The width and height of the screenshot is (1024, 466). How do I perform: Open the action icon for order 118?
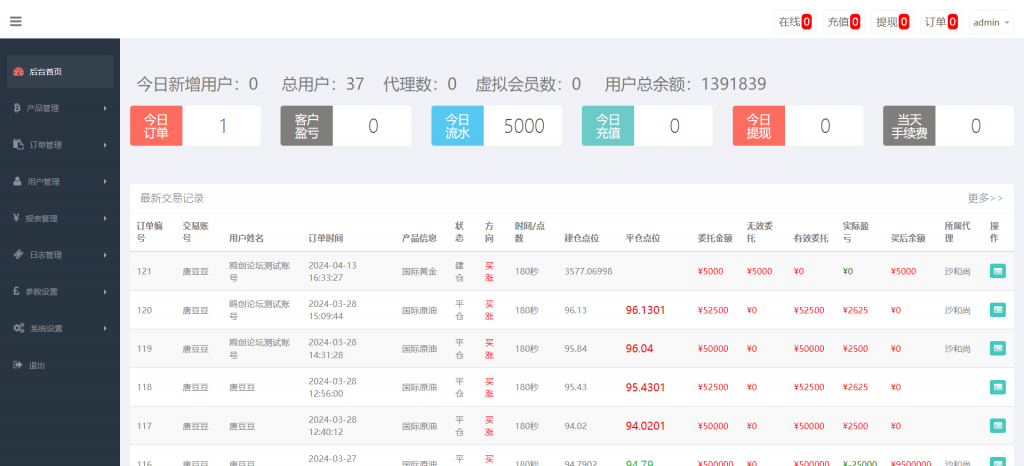pos(997,387)
